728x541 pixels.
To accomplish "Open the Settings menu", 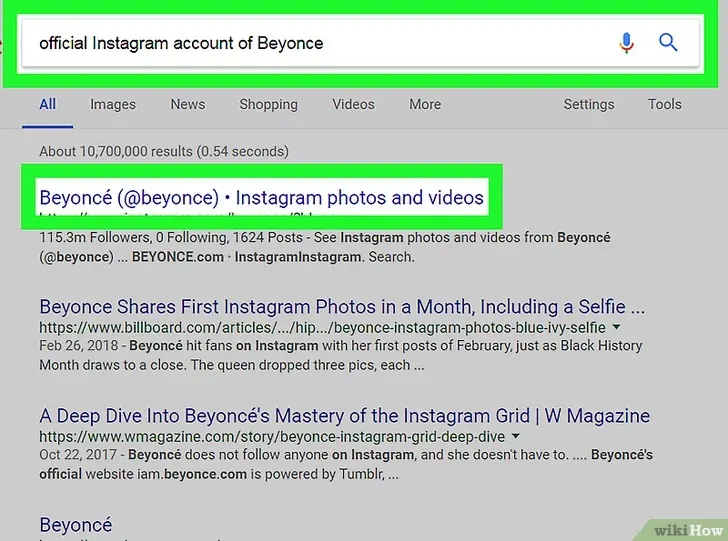I will click(x=588, y=104).
